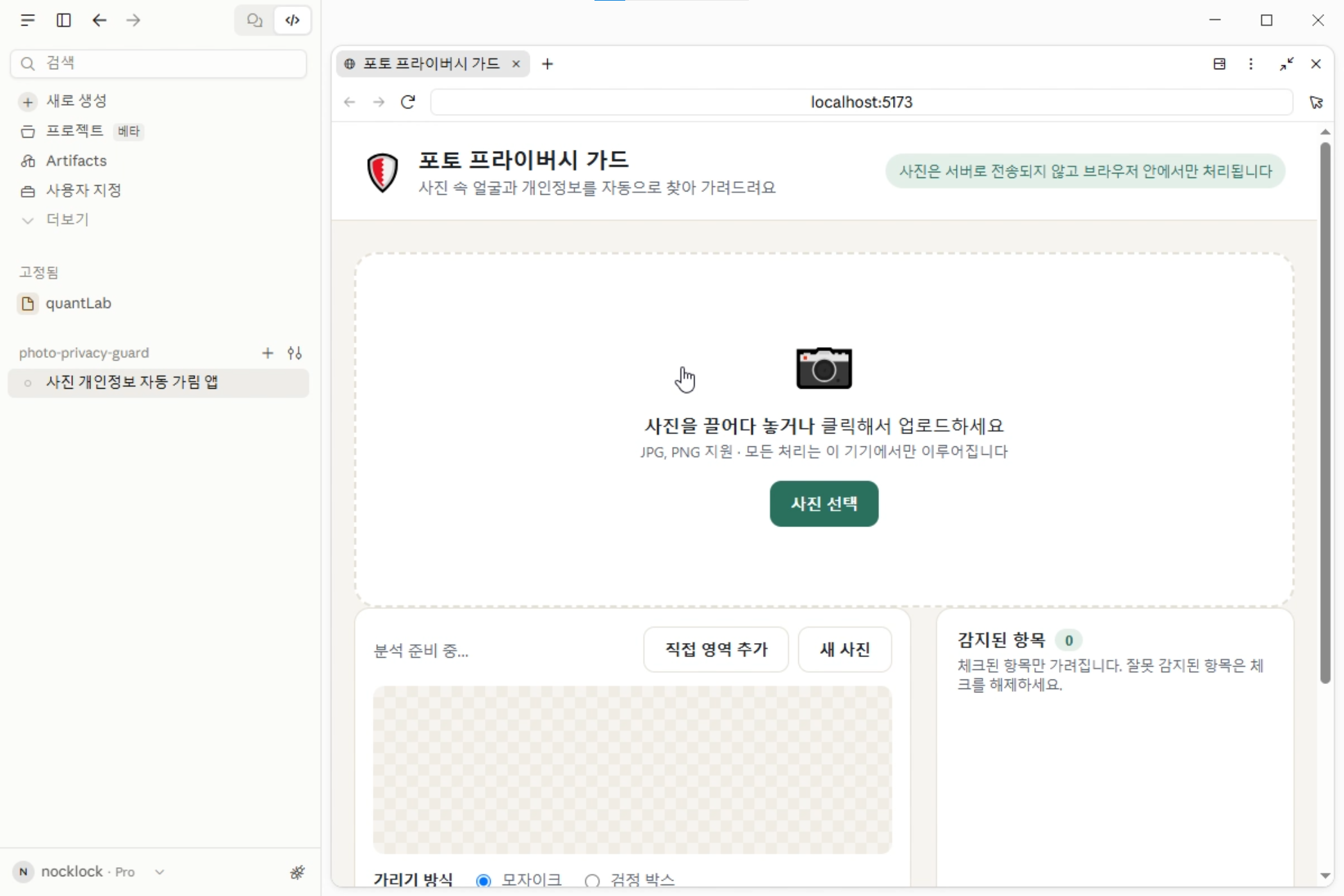Click the 새 사진 button
This screenshot has width=1344, height=896.
click(x=845, y=649)
